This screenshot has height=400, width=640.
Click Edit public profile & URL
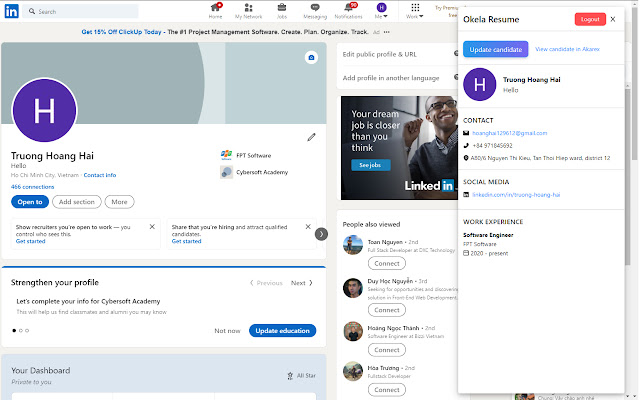click(380, 54)
